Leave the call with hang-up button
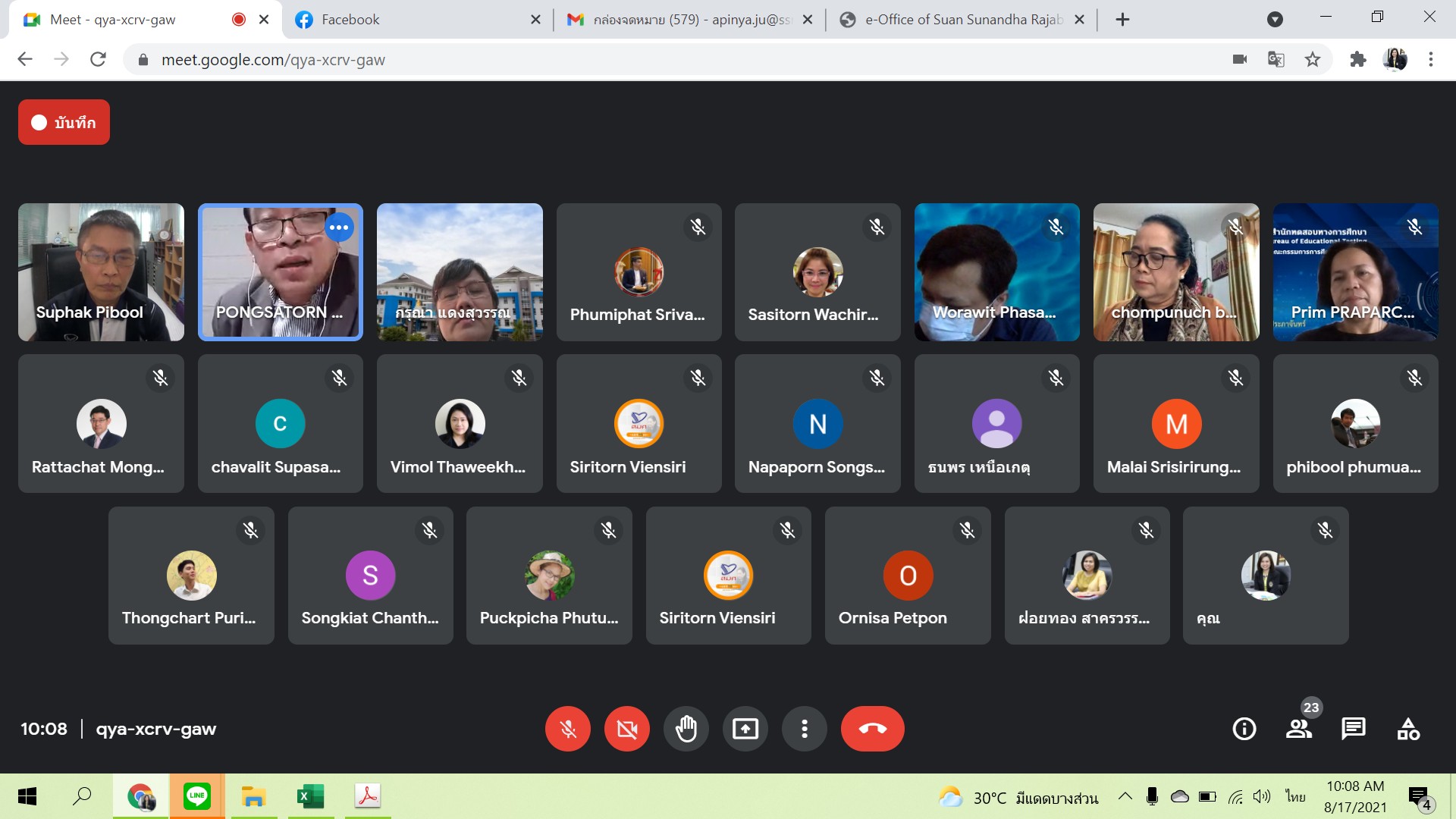Image resolution: width=1456 pixels, height=819 pixels. 872,729
